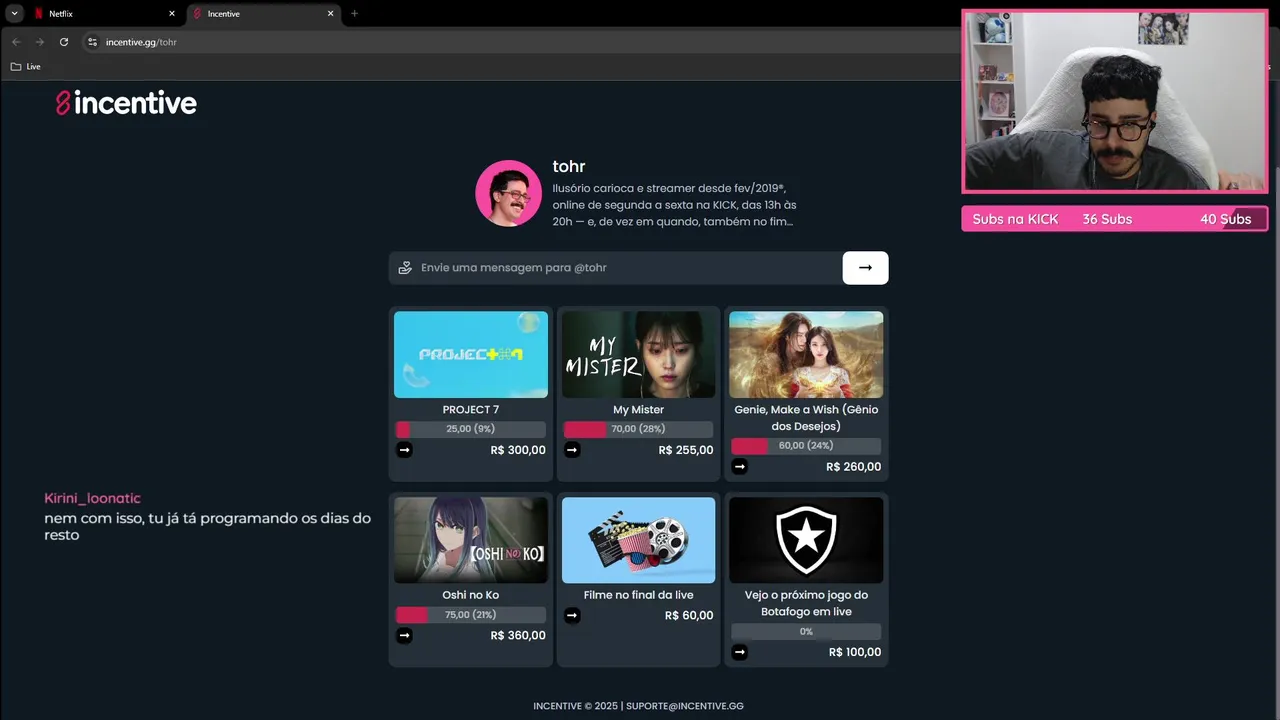Click arrow icon on Botafogo card

click(x=739, y=652)
